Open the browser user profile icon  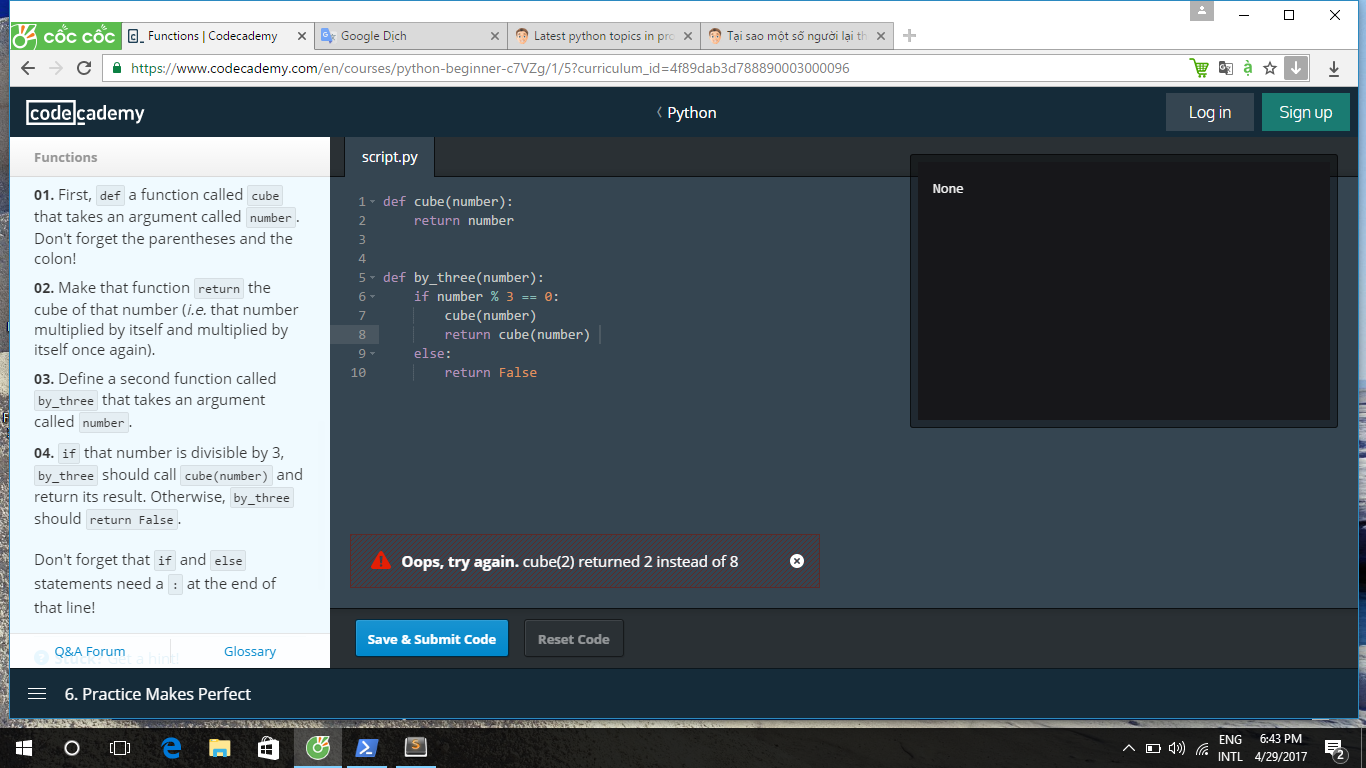click(x=1201, y=12)
